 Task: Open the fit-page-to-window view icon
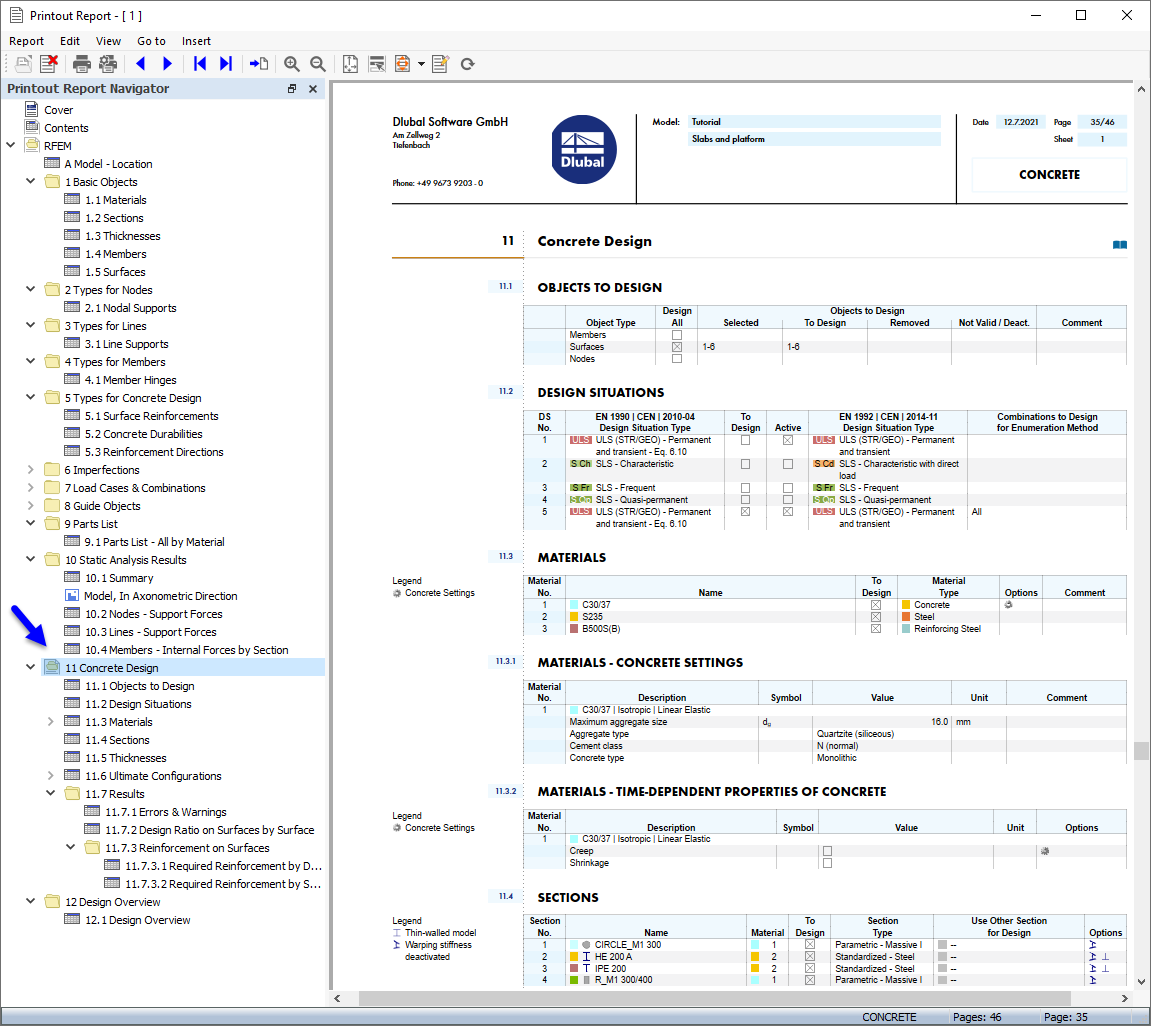(x=350, y=63)
